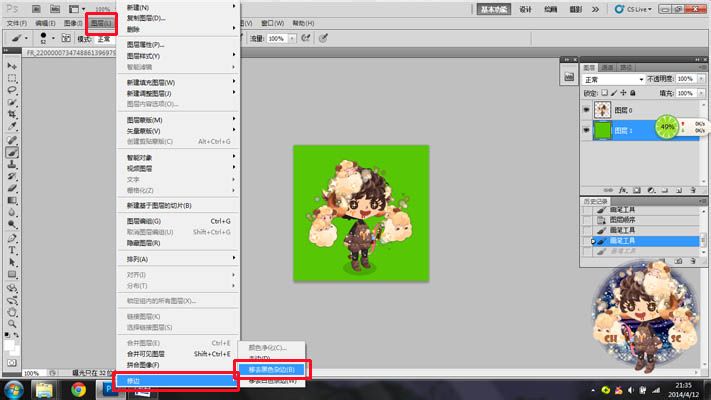Select the Rectangular Marquee tool
The height and width of the screenshot is (400, 711).
coord(12,78)
